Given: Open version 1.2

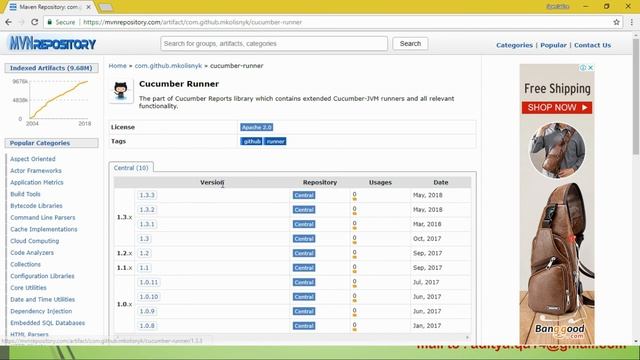Looking at the screenshot, I should point(144,253).
